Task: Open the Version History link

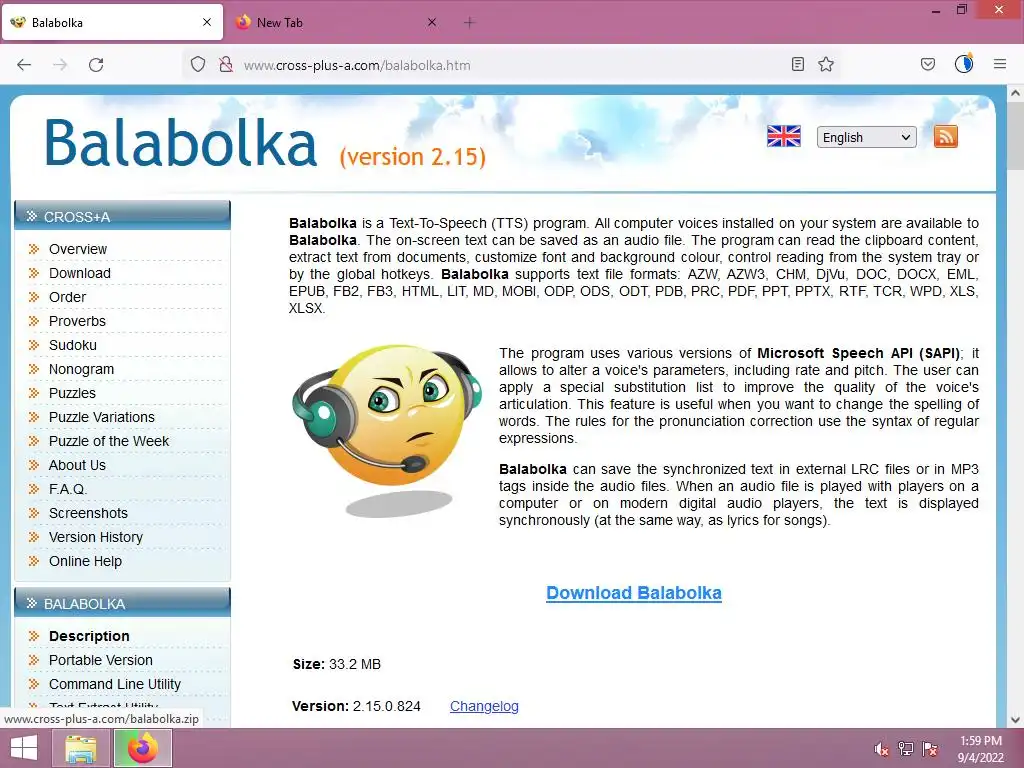Action: (95, 537)
